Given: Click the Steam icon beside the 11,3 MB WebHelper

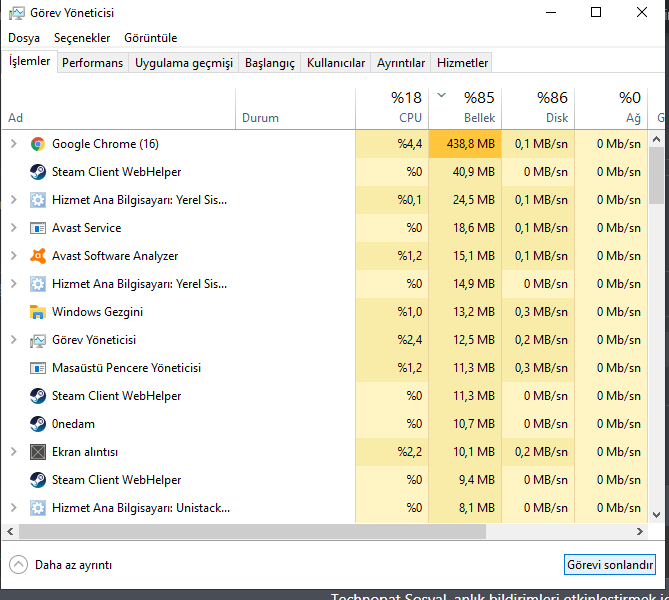Looking at the screenshot, I should click(38, 396).
